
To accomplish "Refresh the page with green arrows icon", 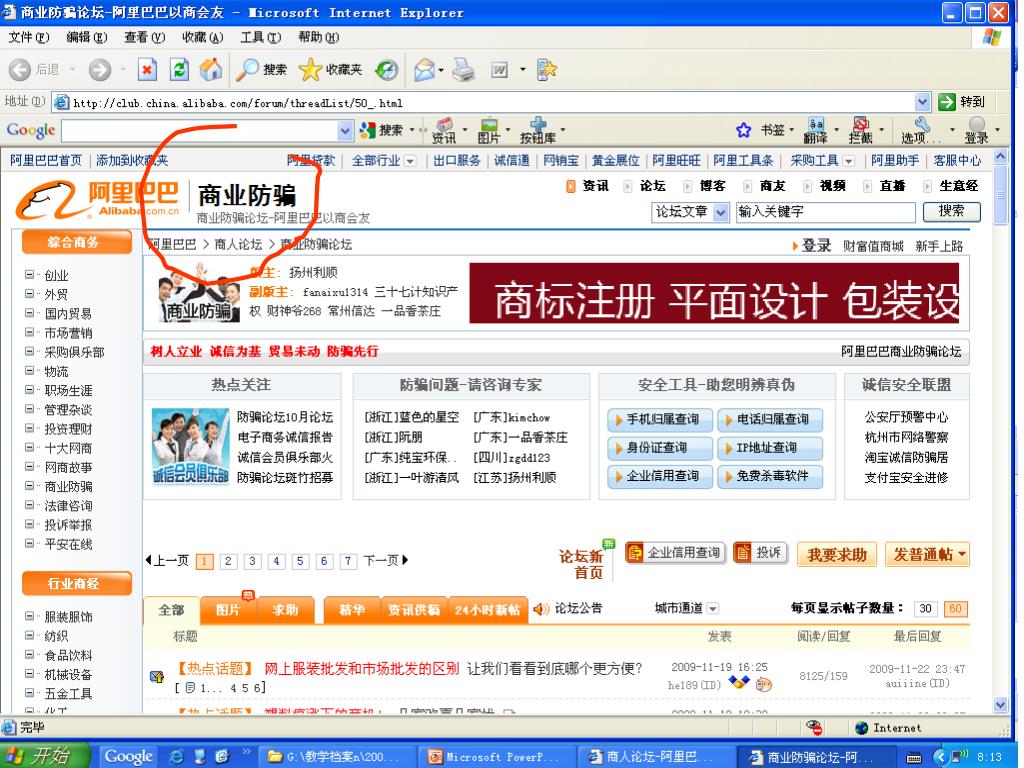I will (x=179, y=69).
